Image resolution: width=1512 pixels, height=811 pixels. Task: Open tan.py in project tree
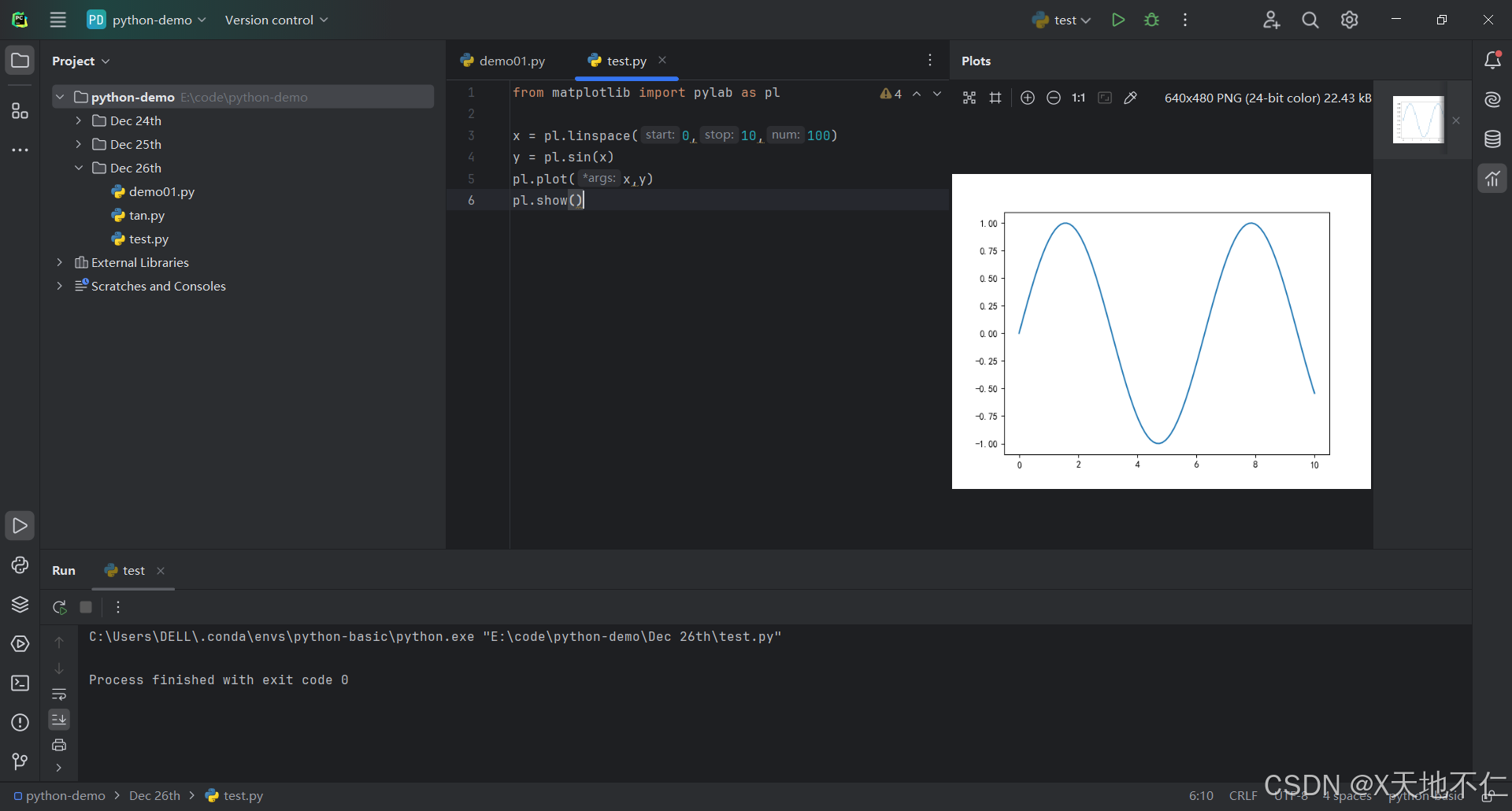(x=146, y=215)
